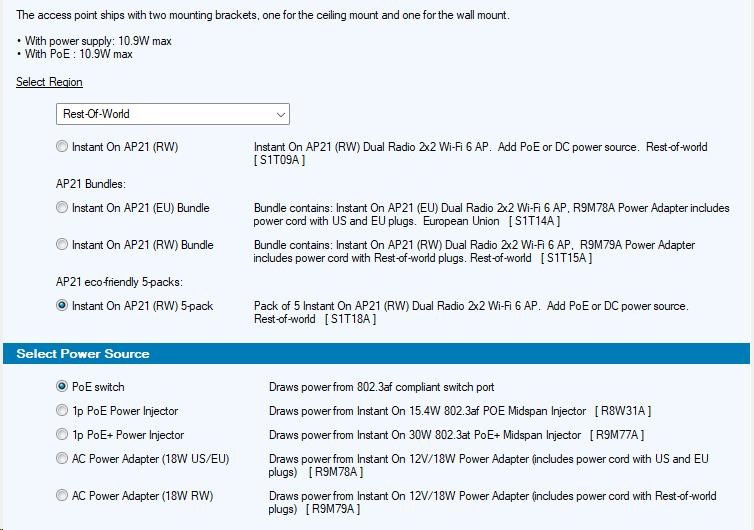Choose PoE switch as power source
Image resolution: width=754 pixels, height=530 pixels.
(63, 387)
